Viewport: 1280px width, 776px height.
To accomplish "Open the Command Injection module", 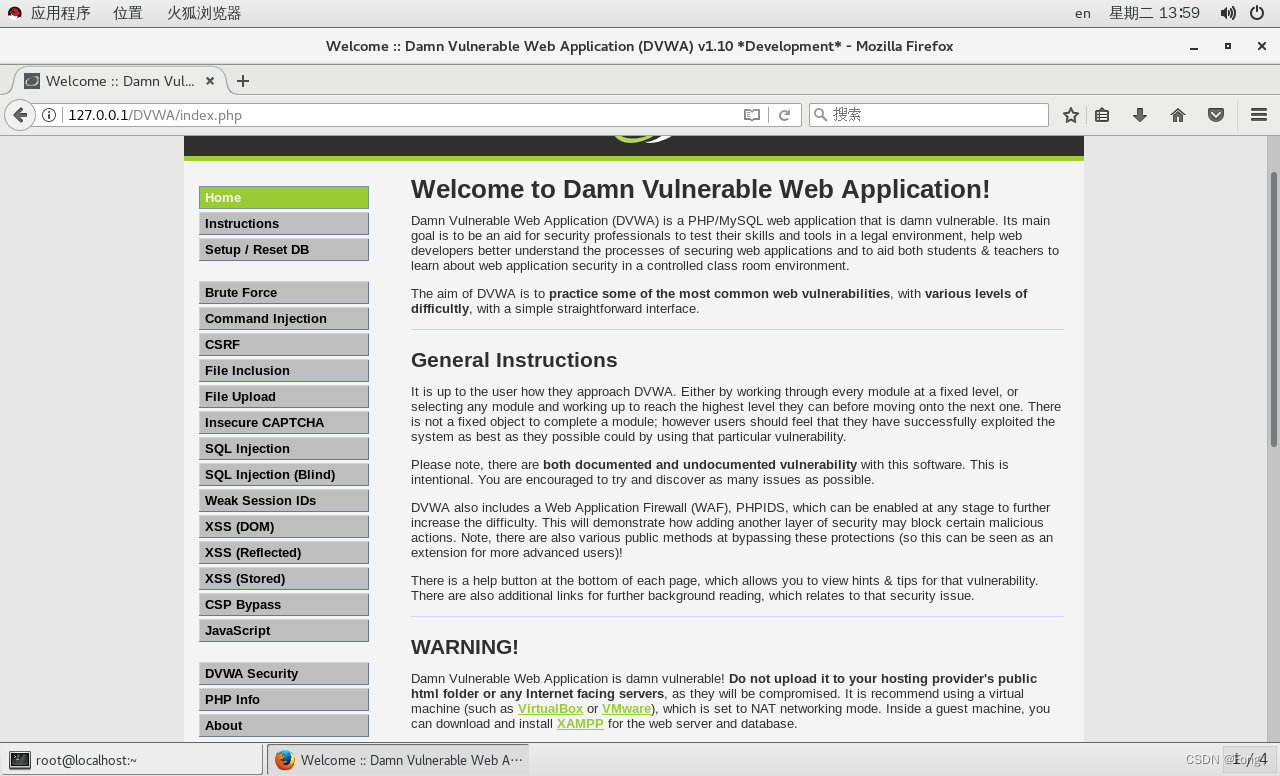I will (284, 319).
